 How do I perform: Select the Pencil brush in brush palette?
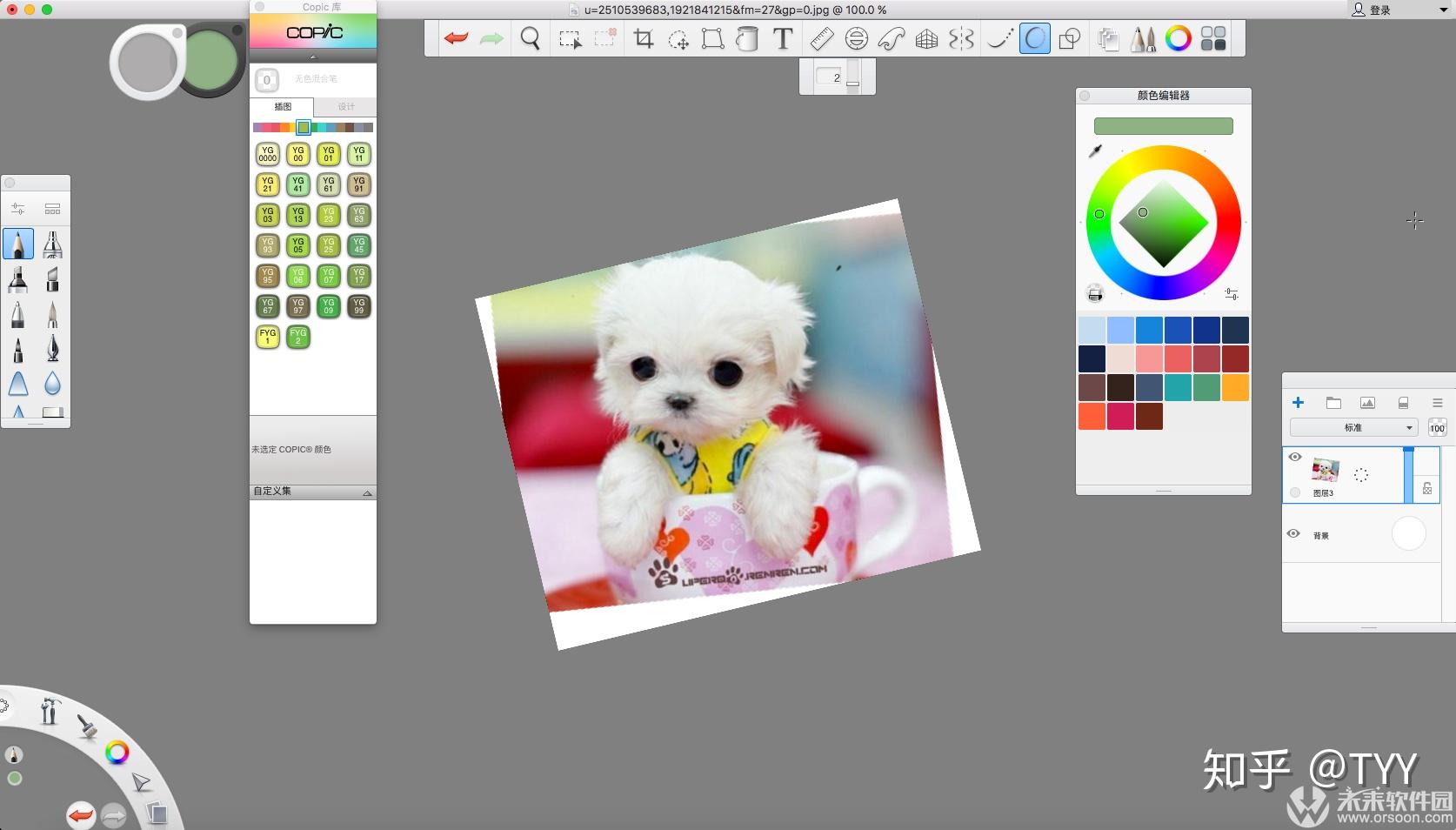(18, 244)
